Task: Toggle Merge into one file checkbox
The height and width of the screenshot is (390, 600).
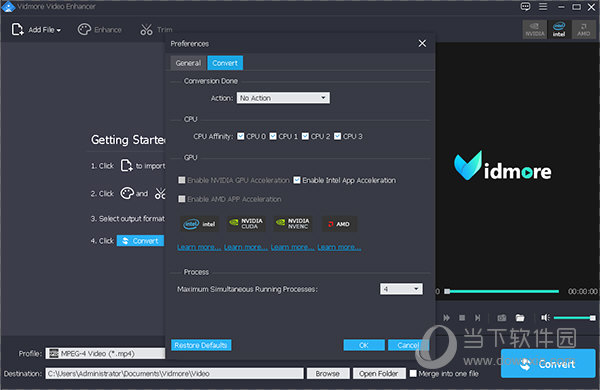Action: [x=413, y=374]
